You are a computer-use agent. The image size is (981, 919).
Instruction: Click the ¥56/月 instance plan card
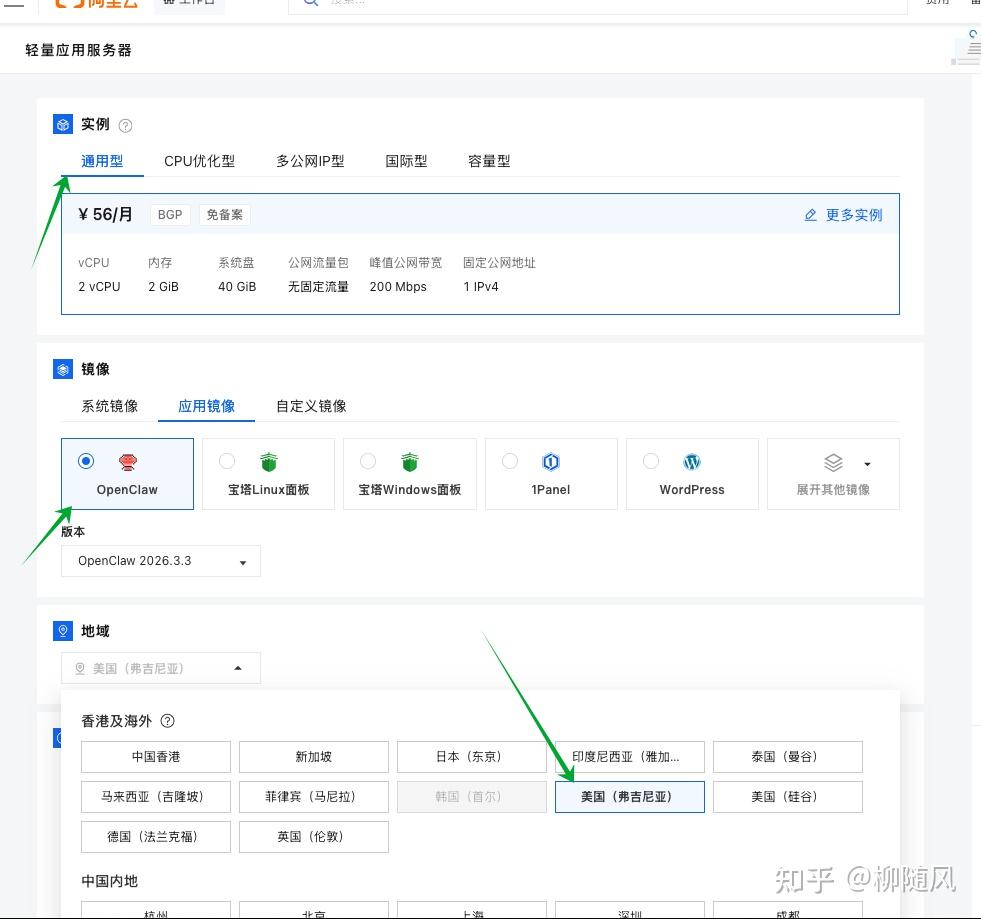point(480,254)
